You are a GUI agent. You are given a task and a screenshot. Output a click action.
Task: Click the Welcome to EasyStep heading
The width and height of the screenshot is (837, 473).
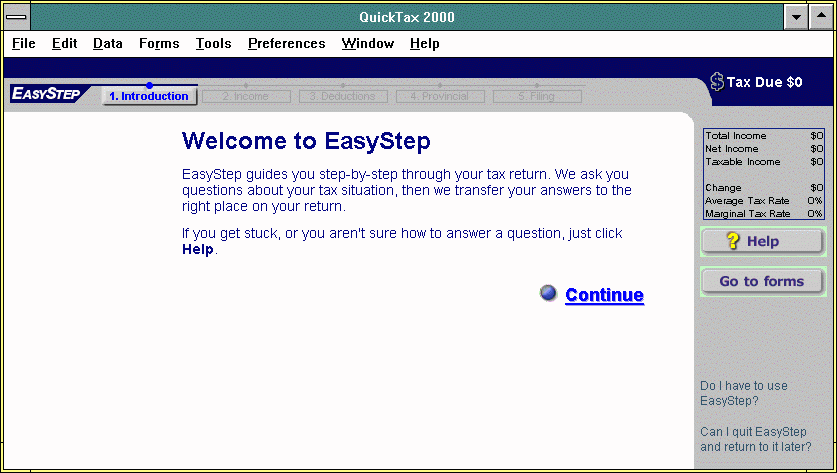pyautogui.click(x=306, y=141)
